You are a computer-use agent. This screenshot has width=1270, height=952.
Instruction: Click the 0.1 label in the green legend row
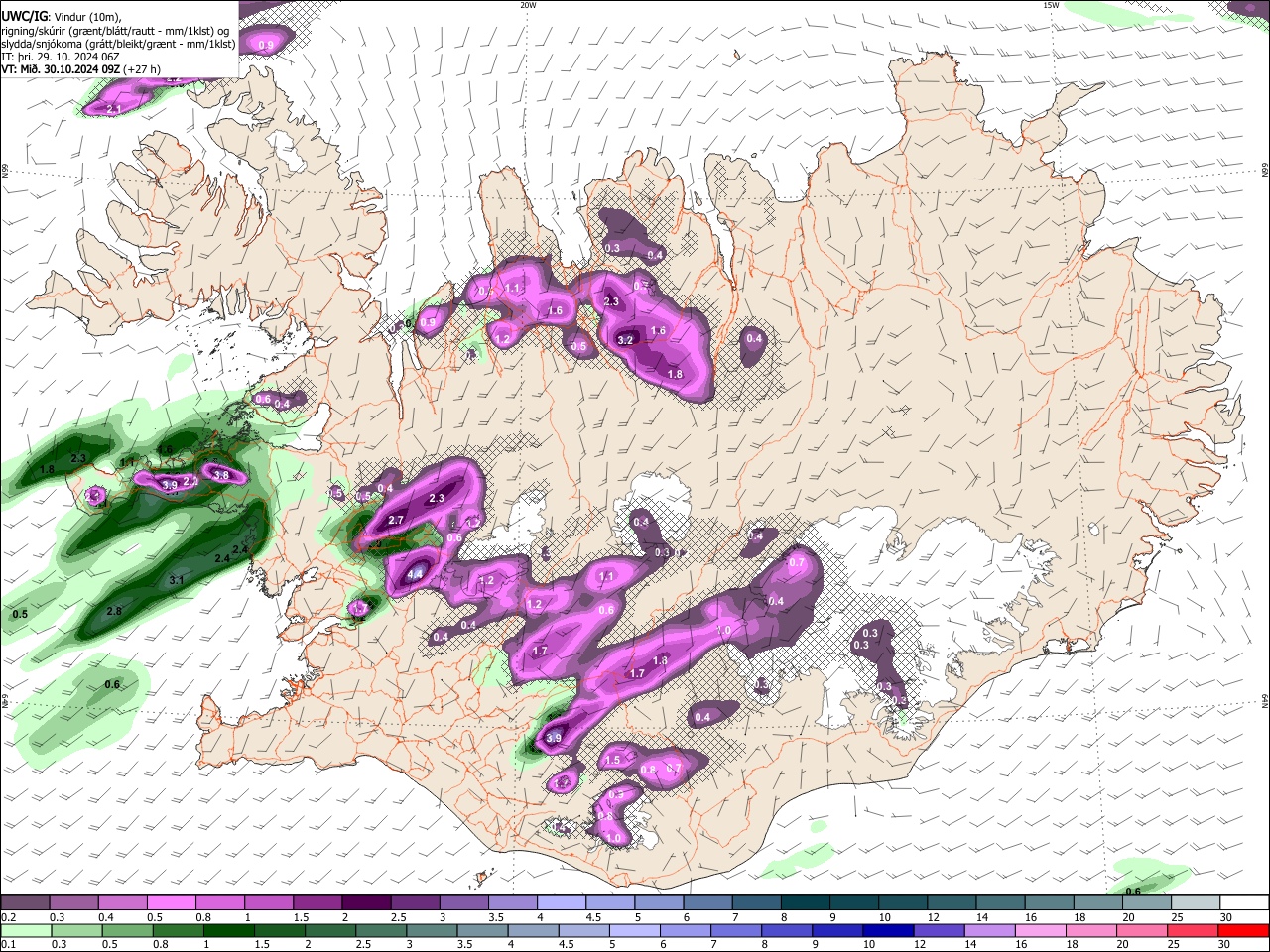coord(9,943)
